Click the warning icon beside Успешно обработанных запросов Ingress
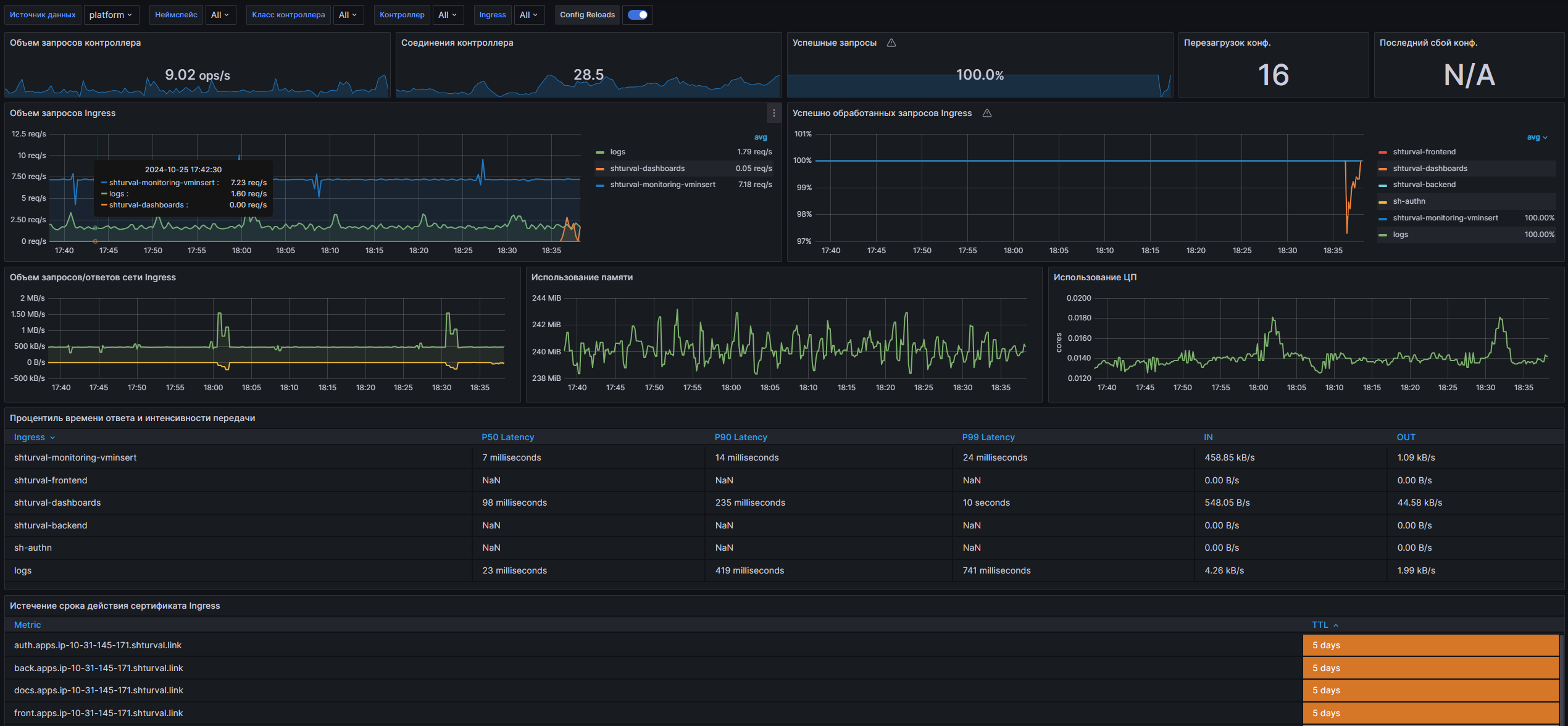1568x726 pixels. tap(987, 113)
